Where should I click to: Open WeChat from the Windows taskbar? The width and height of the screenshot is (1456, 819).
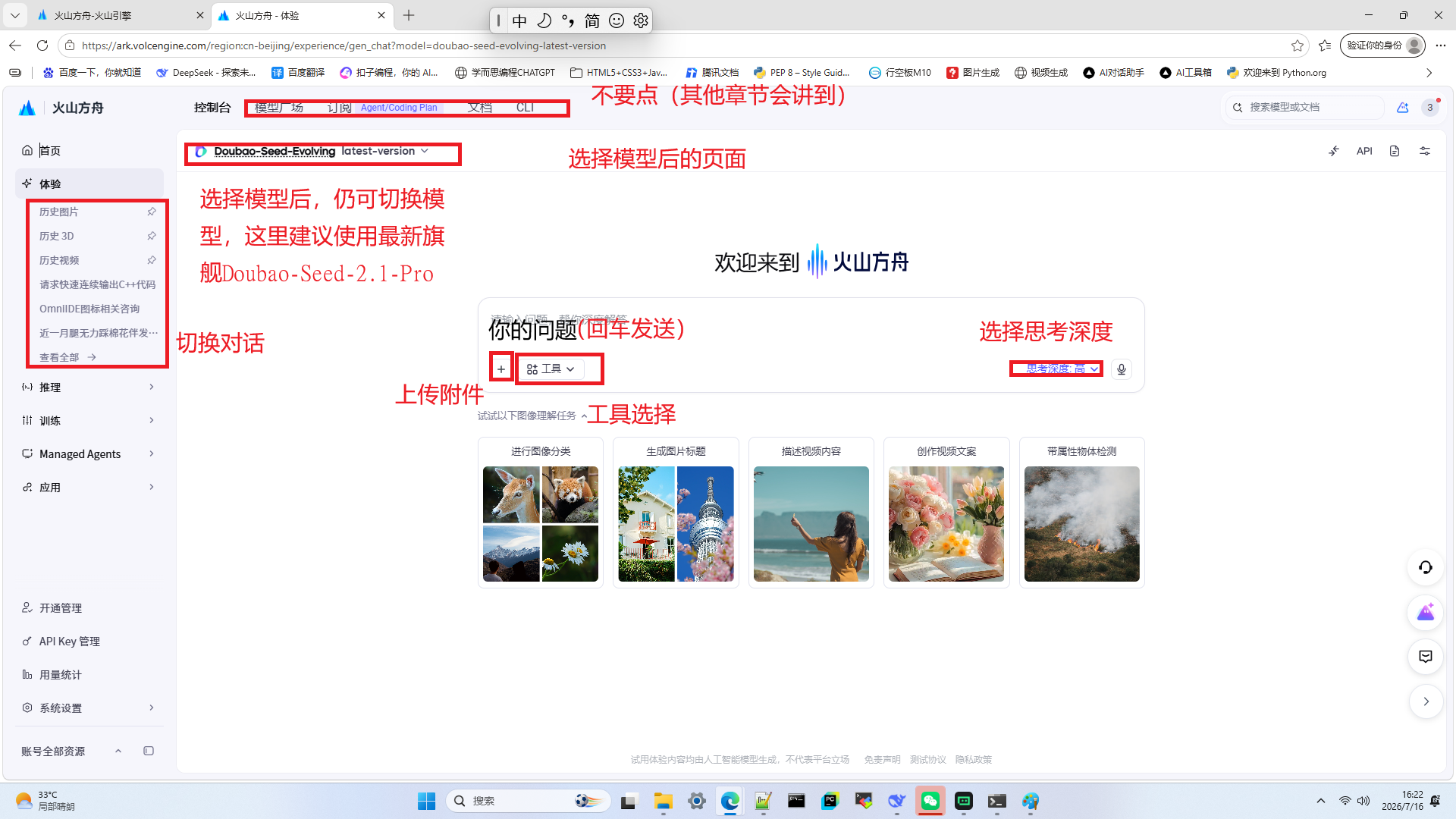(x=930, y=801)
